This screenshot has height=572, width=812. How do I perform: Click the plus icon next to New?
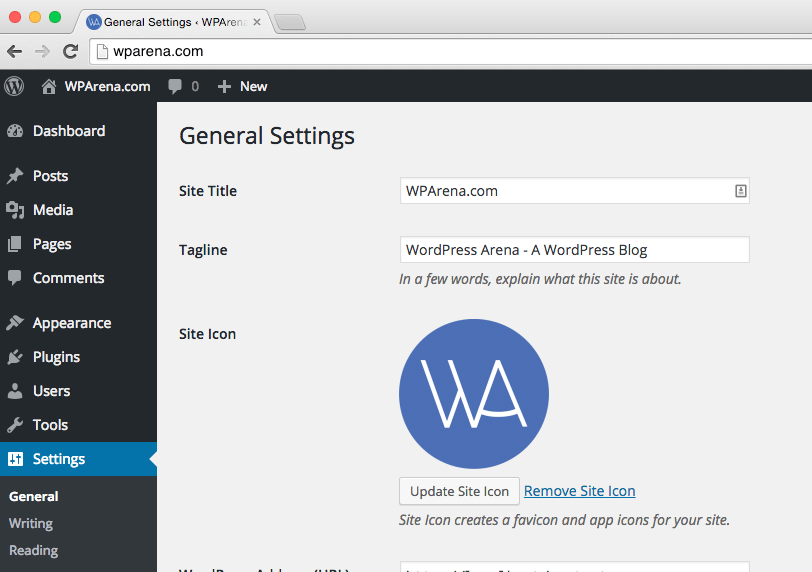[x=224, y=86]
